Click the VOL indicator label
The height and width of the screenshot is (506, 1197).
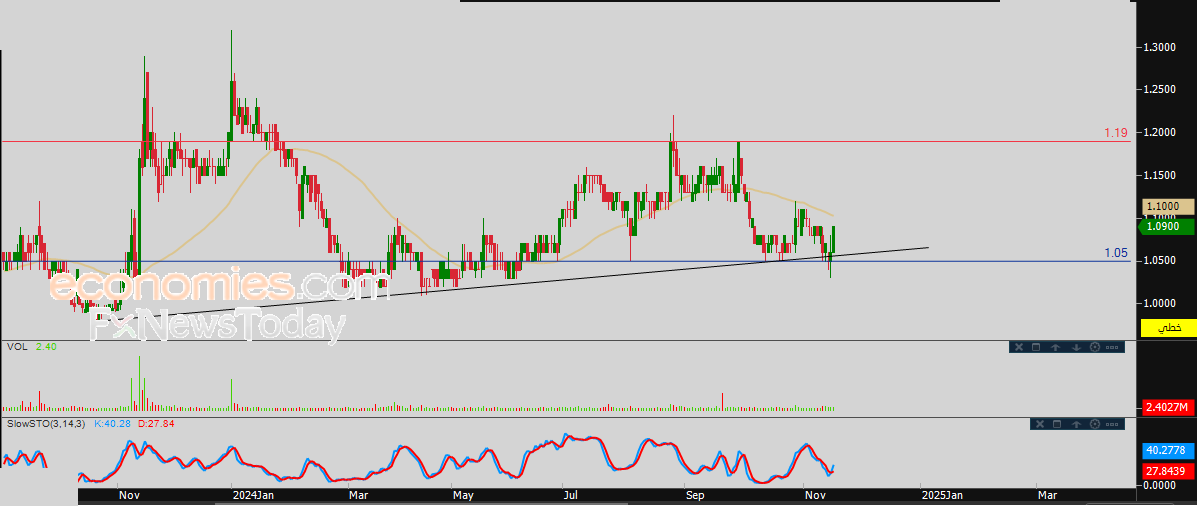pos(17,346)
